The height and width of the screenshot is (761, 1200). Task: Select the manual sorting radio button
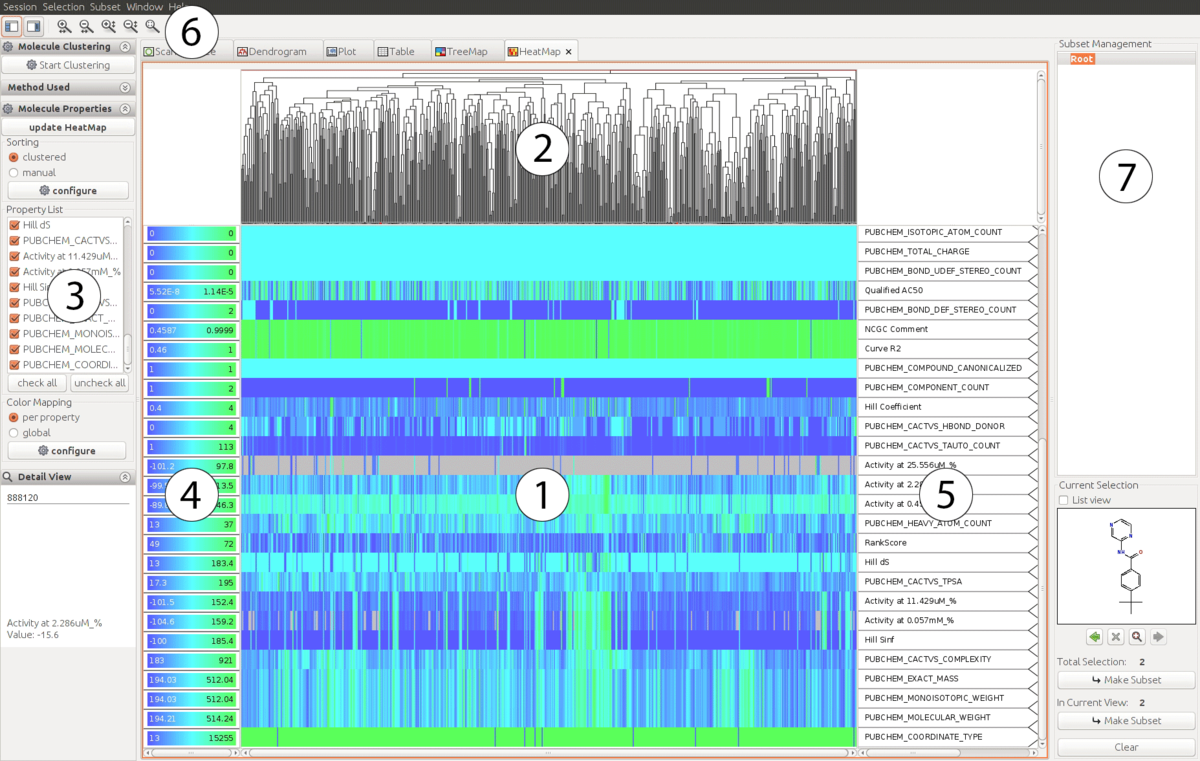pyautogui.click(x=13, y=172)
